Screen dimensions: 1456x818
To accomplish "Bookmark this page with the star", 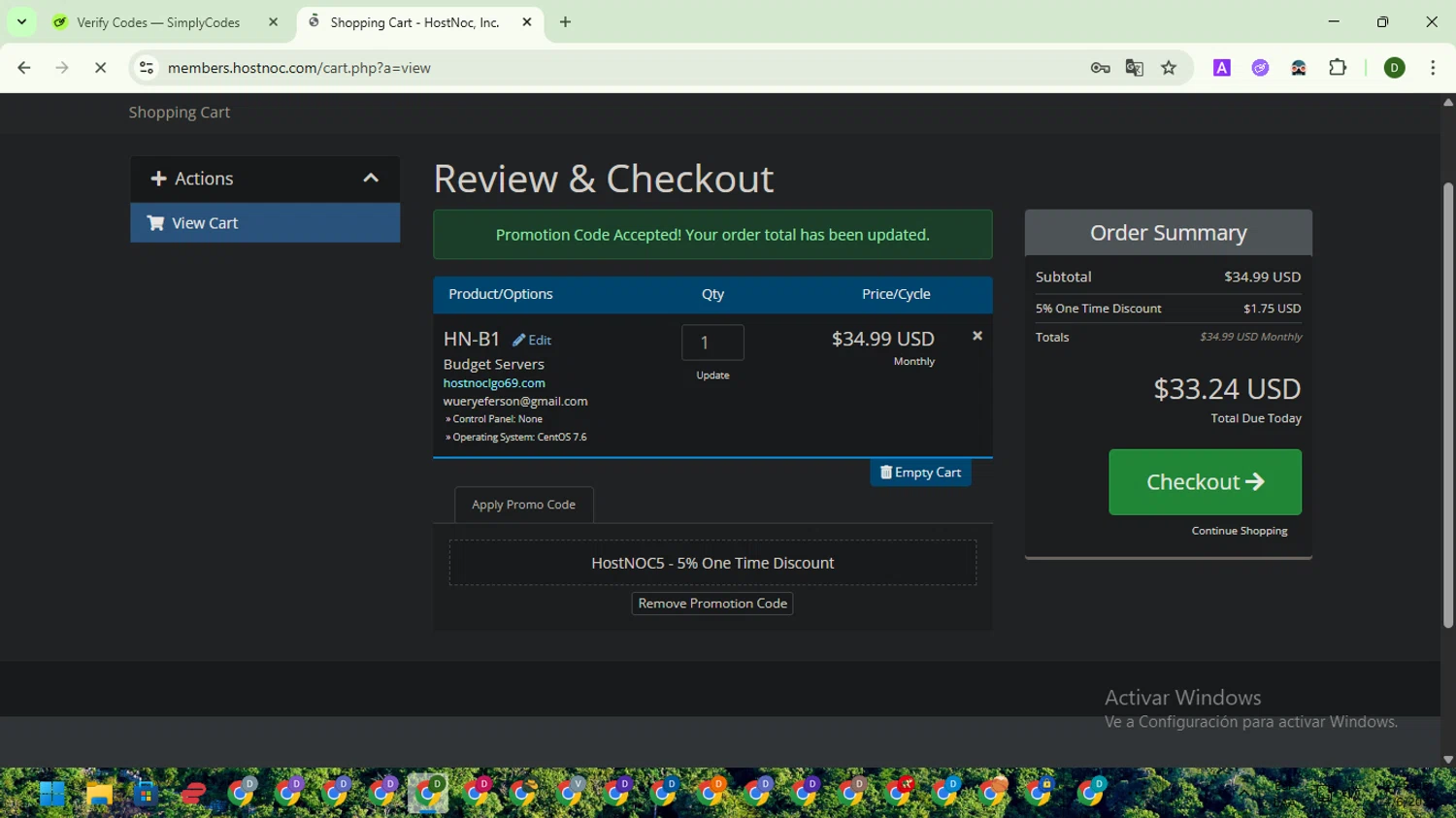I will click(x=1169, y=68).
